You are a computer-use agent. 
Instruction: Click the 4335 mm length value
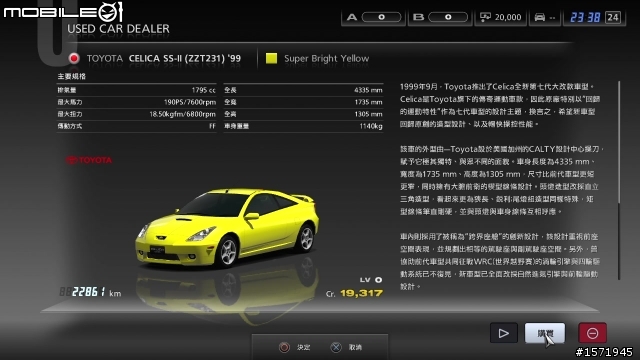(368, 90)
